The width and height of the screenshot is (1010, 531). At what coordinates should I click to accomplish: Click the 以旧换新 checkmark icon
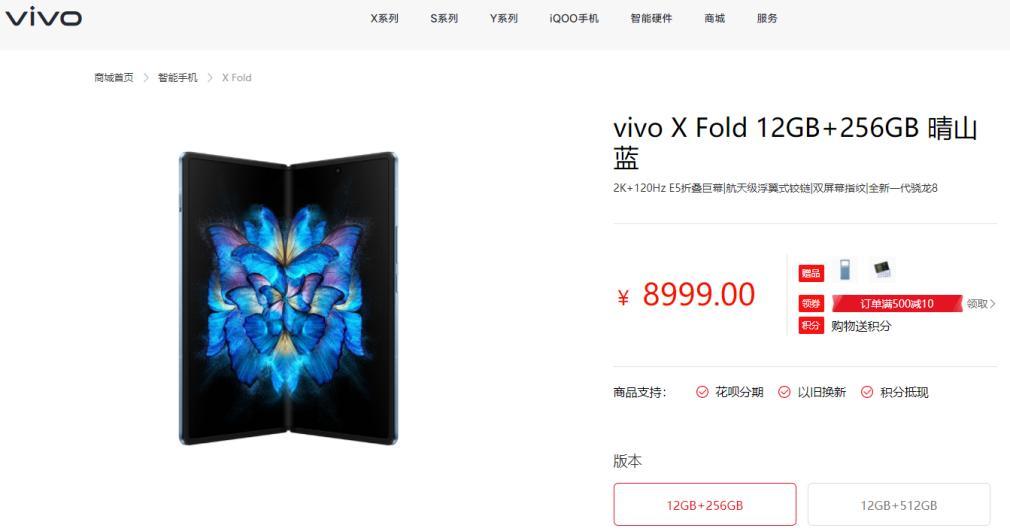(x=784, y=392)
